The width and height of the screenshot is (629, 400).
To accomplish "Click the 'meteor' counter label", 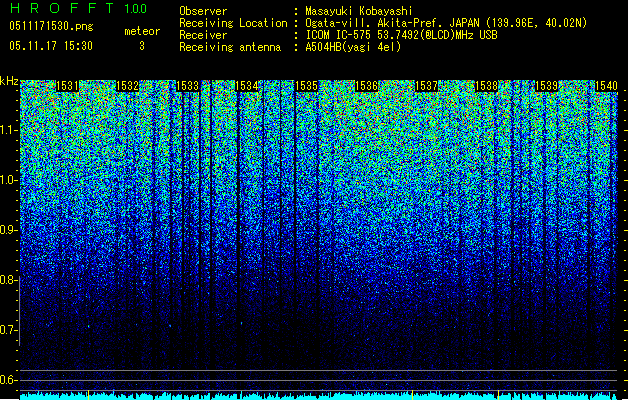I will pos(142,31).
